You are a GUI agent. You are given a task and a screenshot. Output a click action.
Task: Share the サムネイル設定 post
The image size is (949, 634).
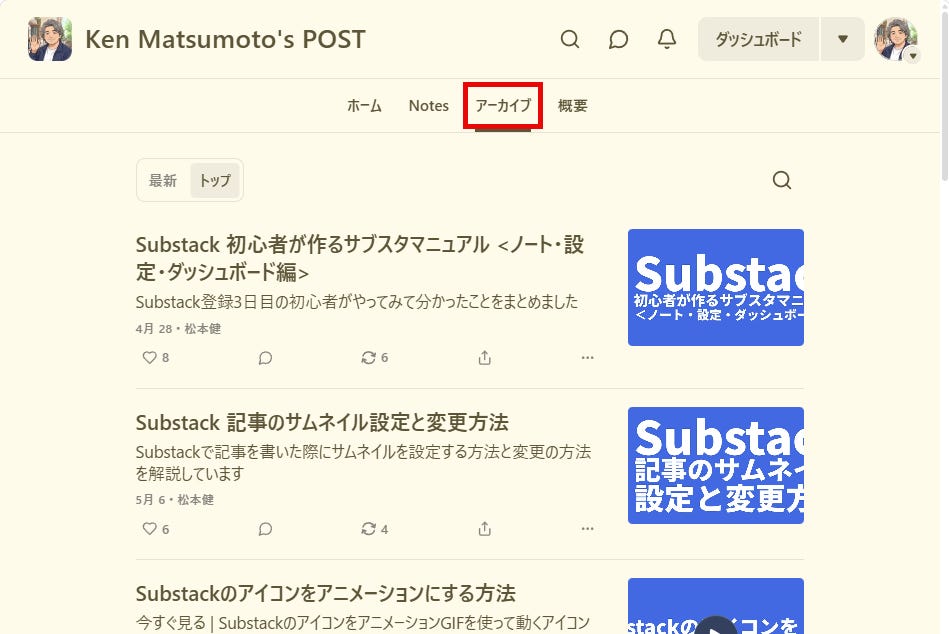click(484, 529)
